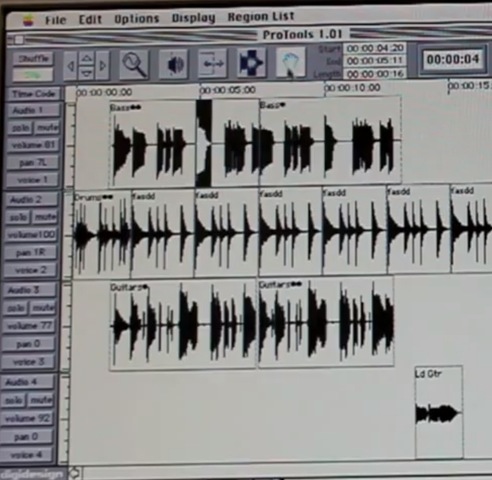Solo the Audio 3 track

16,308
